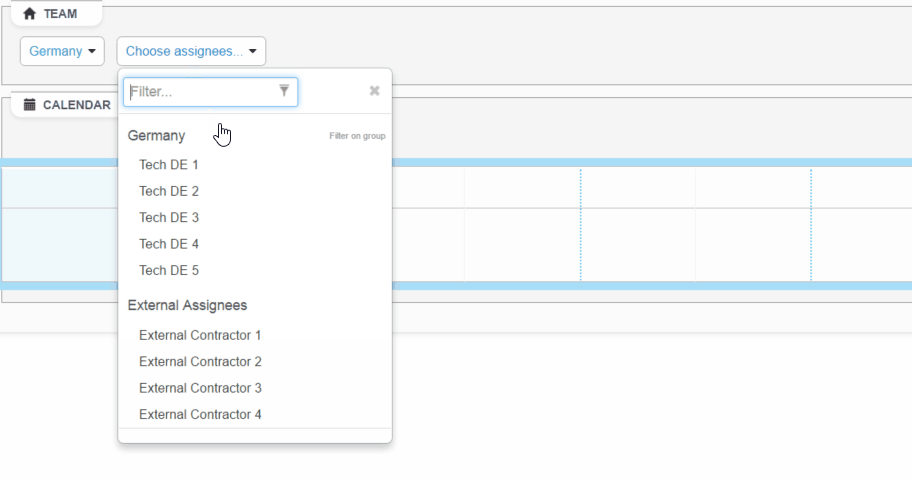Select the Germany group header

tap(156, 136)
